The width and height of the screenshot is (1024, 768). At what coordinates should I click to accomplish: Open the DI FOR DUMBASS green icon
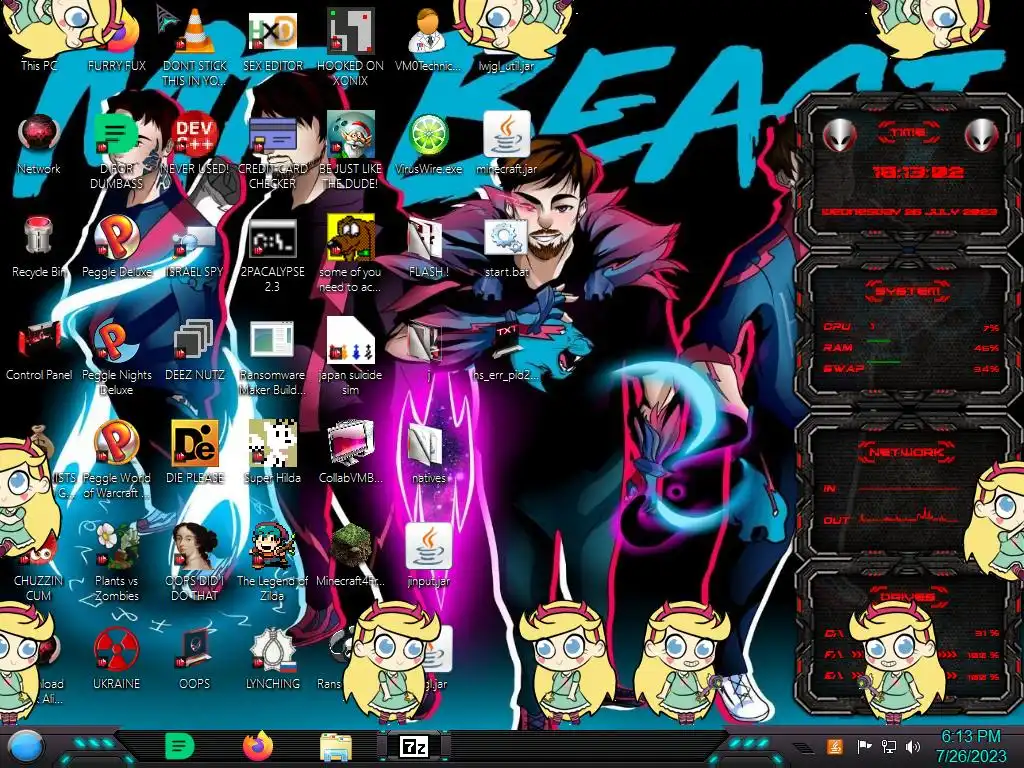click(x=116, y=134)
